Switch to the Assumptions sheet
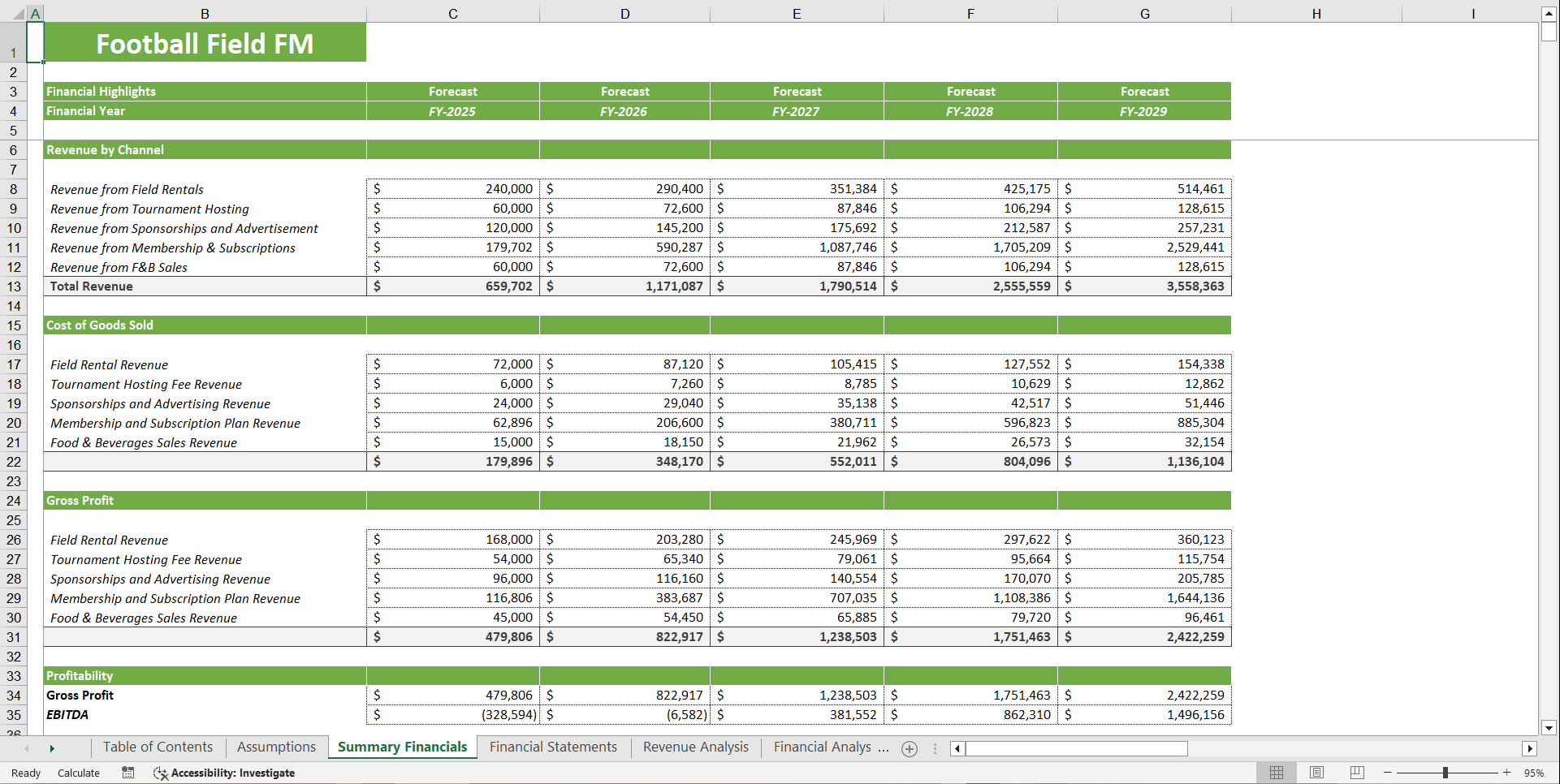This screenshot has width=1560, height=784. click(x=276, y=747)
